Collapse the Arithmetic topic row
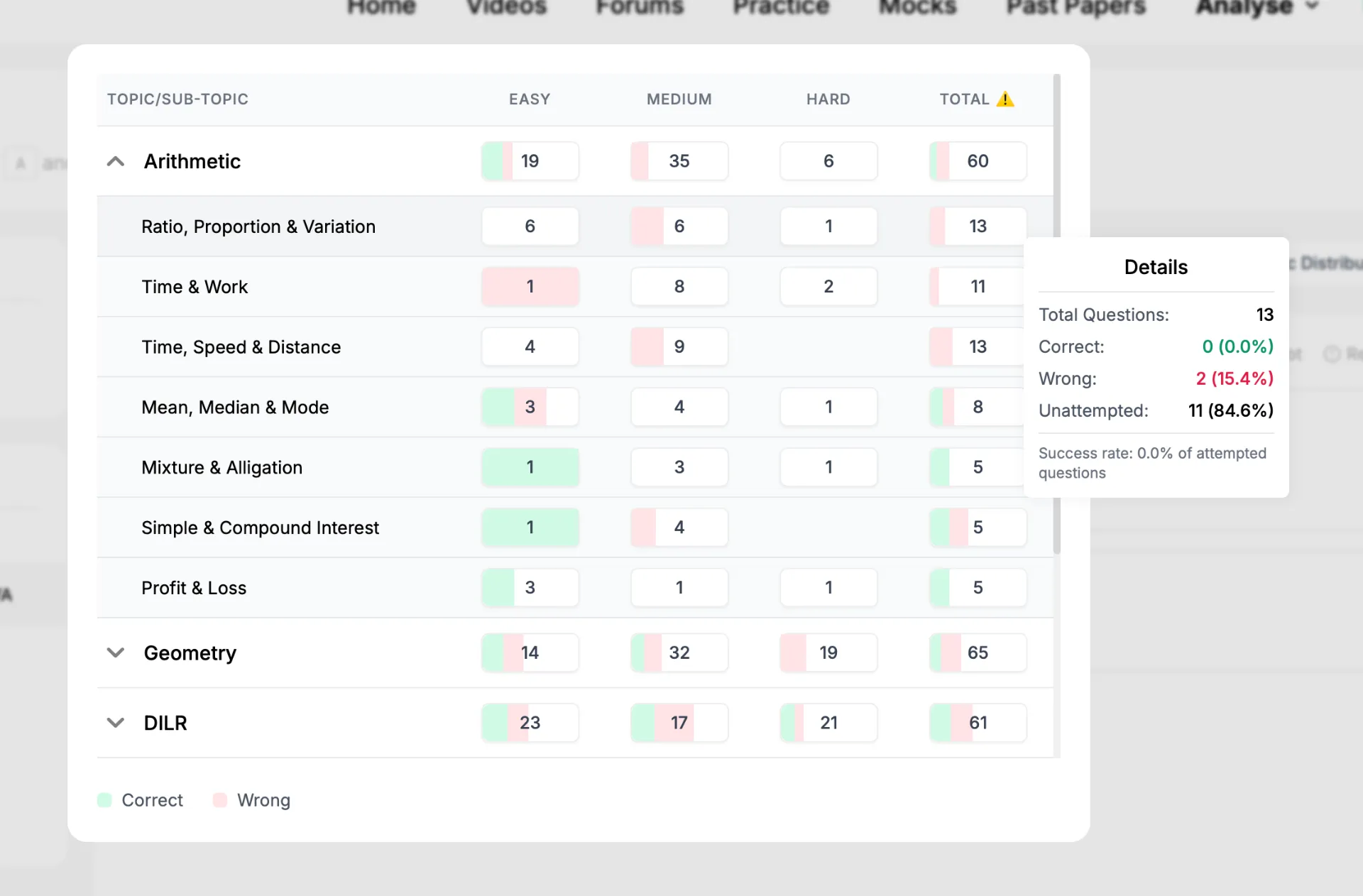 tap(116, 161)
